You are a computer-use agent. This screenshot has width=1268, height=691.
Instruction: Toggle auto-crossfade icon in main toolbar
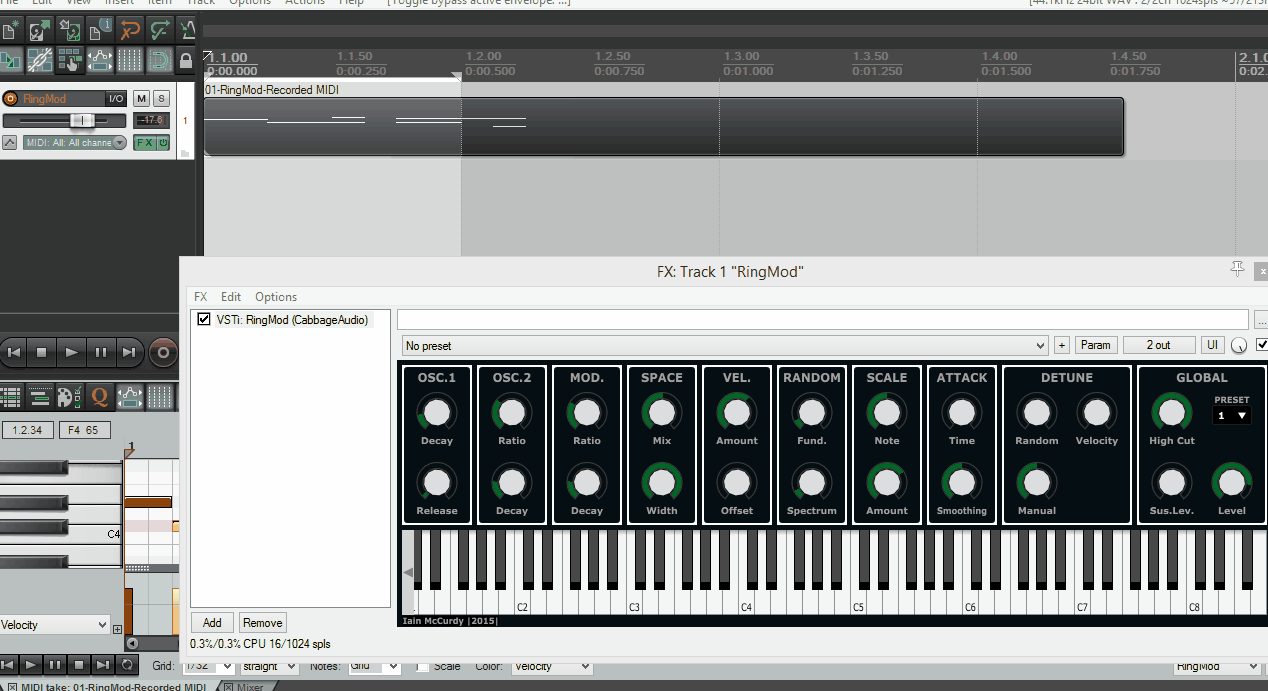(9, 60)
